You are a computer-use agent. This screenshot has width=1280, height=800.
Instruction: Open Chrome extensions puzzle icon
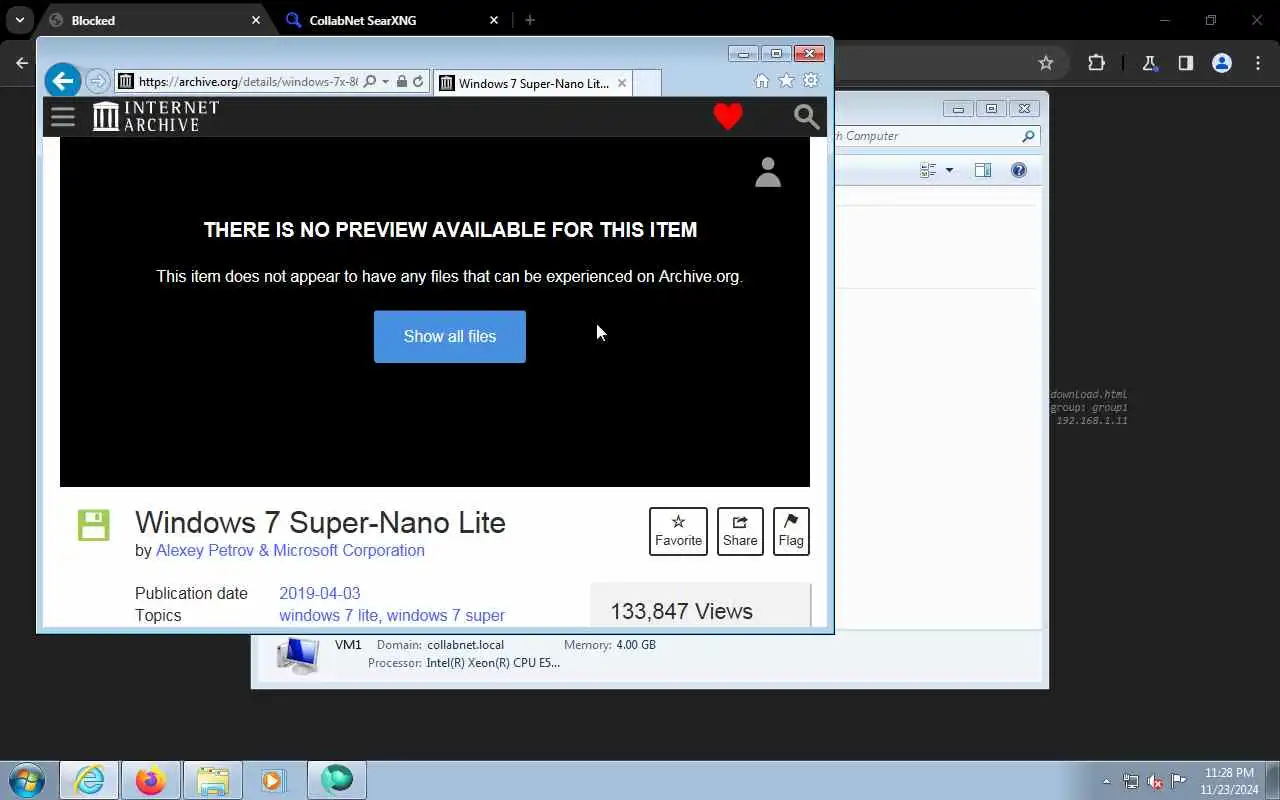[1096, 63]
